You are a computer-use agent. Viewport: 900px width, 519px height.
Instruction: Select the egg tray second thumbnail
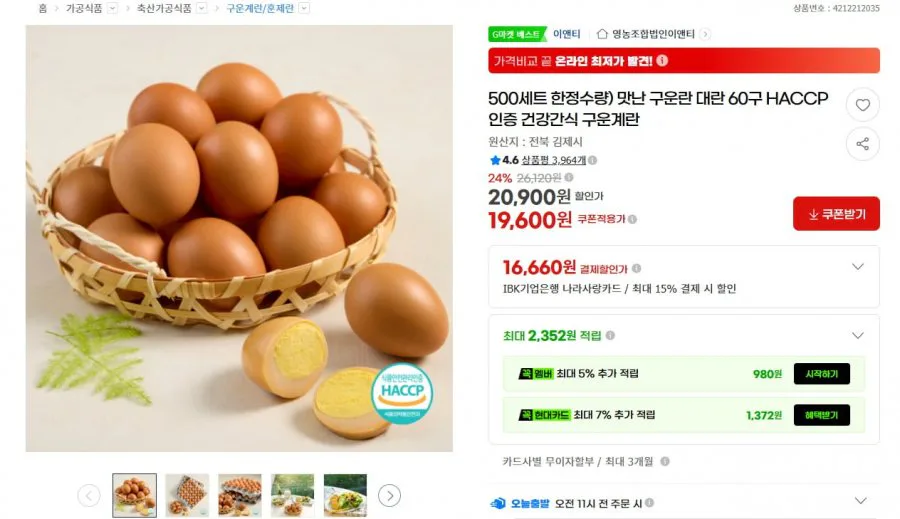187,495
